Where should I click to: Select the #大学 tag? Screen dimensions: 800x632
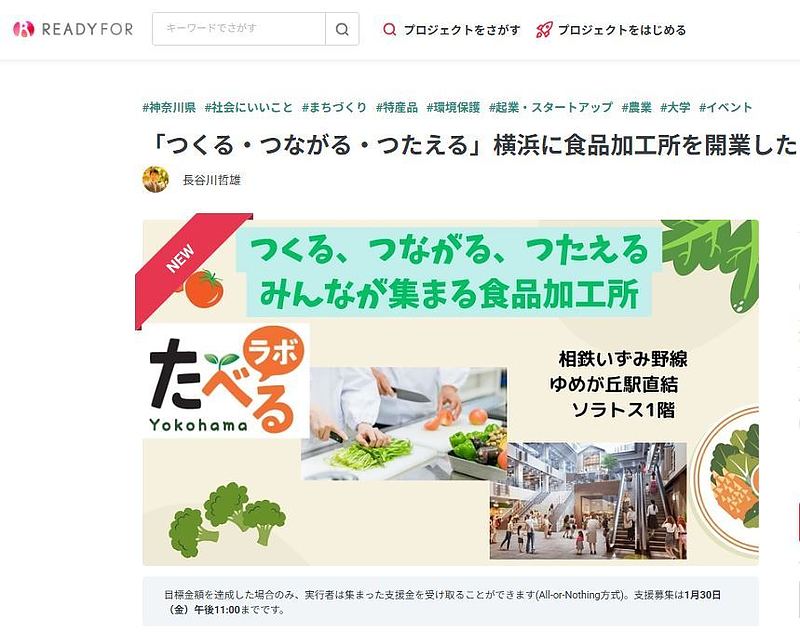(x=675, y=107)
